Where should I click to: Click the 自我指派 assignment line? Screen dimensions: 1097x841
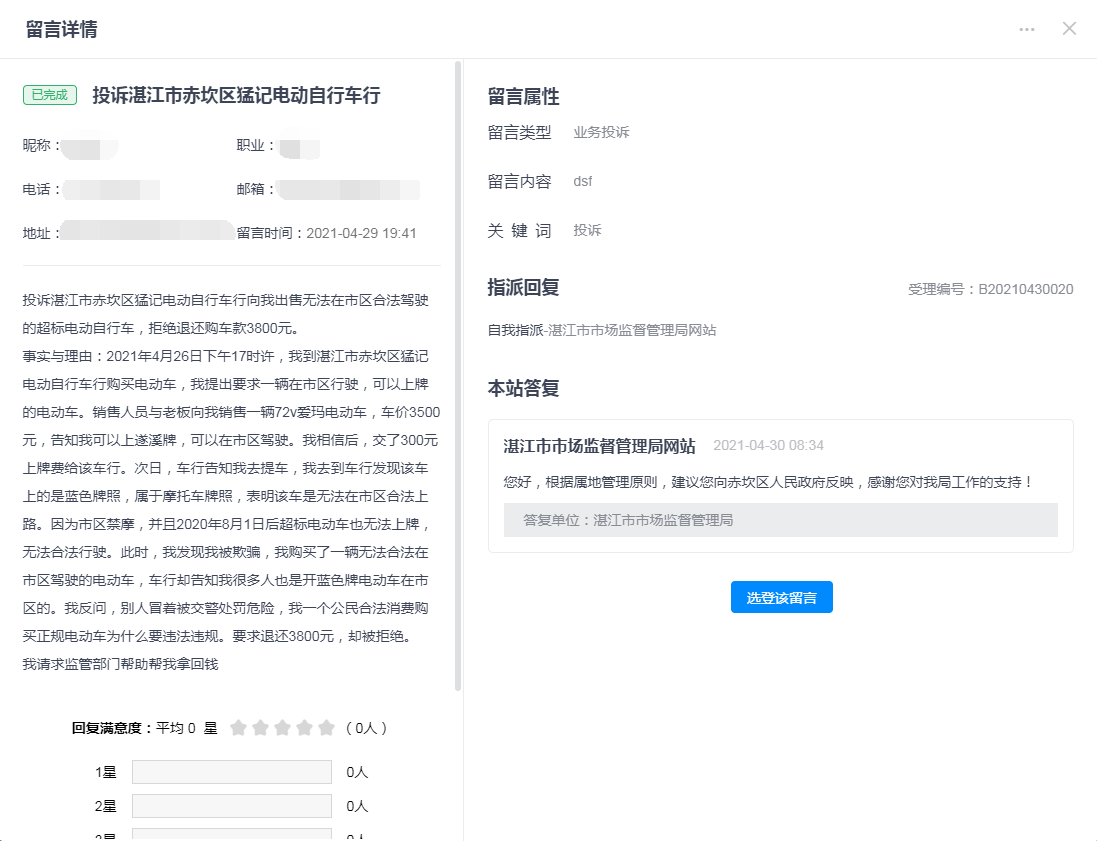point(601,330)
